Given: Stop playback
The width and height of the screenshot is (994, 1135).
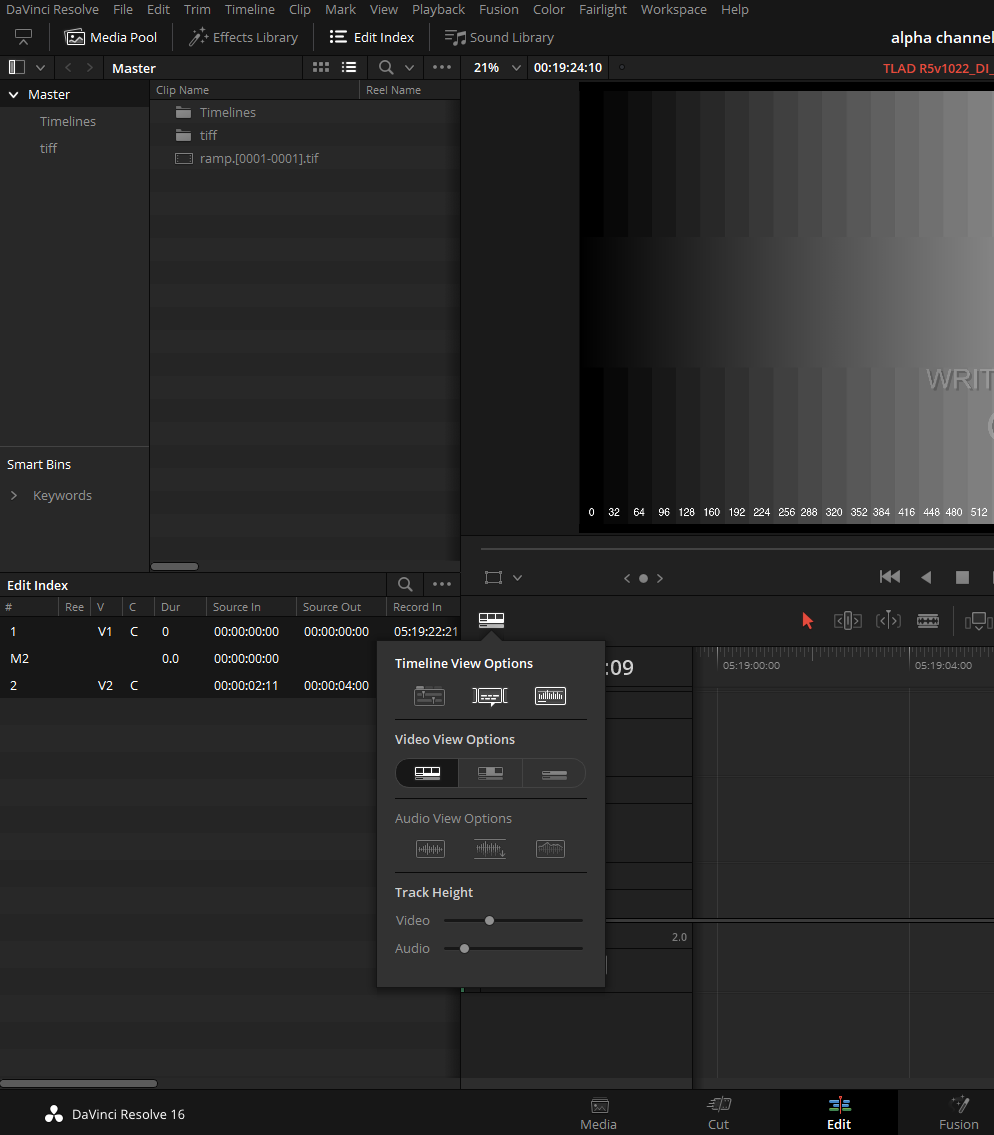Looking at the screenshot, I should point(962,577).
